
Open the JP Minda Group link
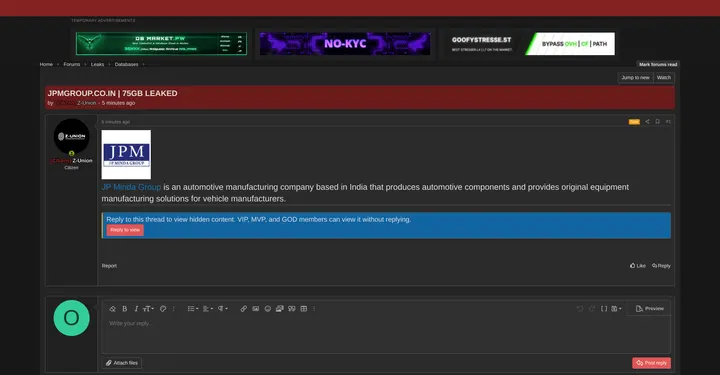tap(131, 187)
